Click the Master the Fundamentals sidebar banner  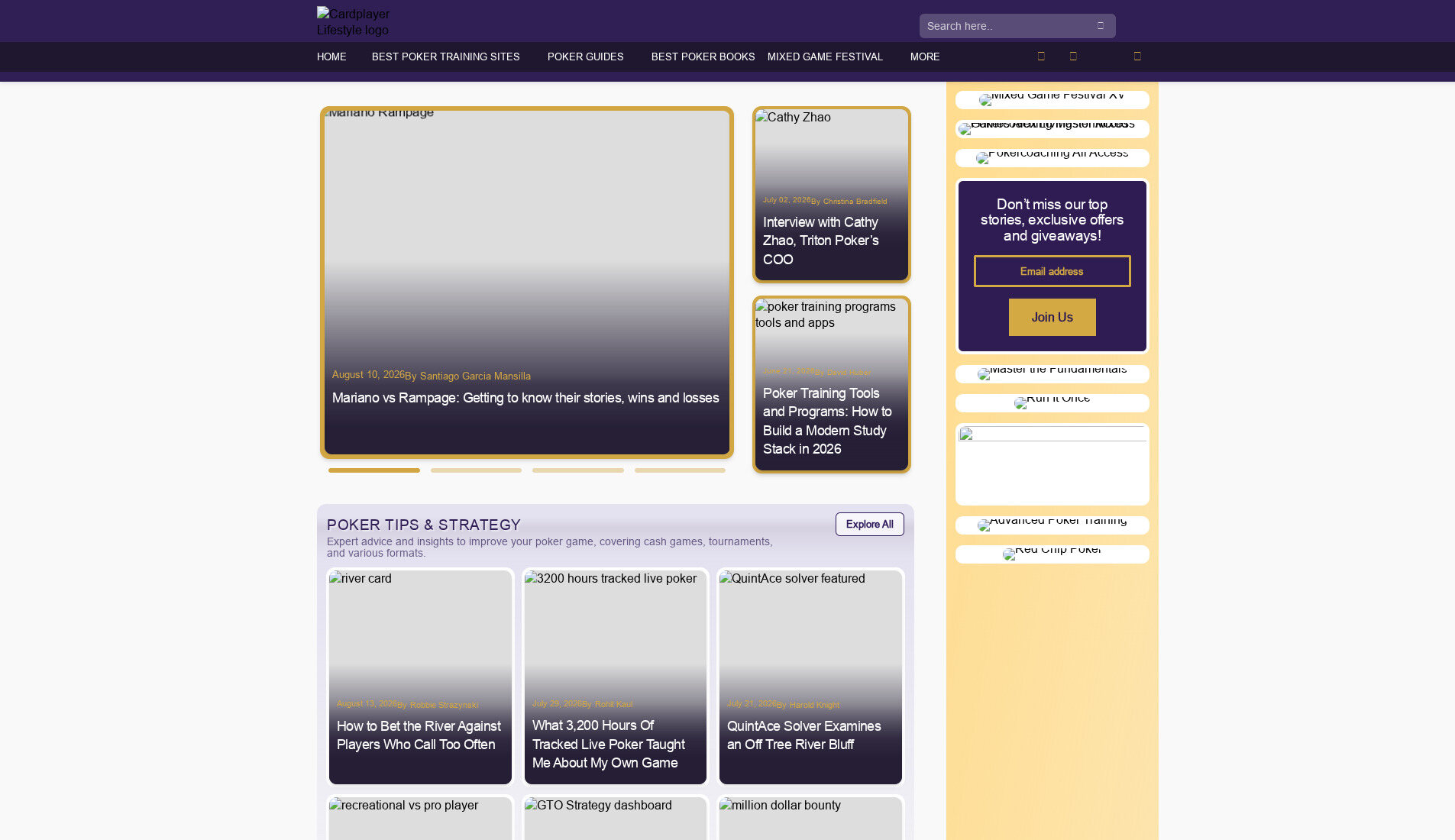[x=1052, y=374]
